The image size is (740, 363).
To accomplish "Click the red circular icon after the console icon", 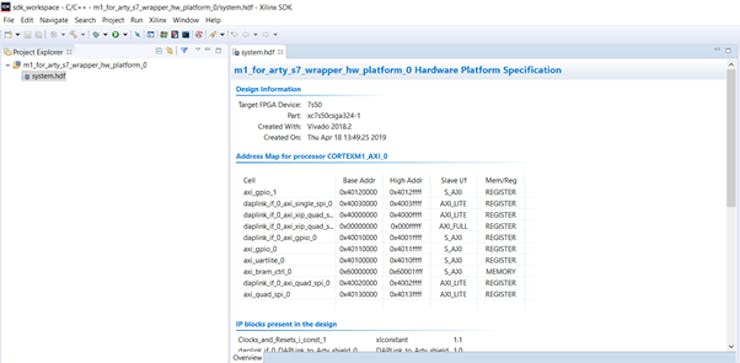I will click(199, 34).
